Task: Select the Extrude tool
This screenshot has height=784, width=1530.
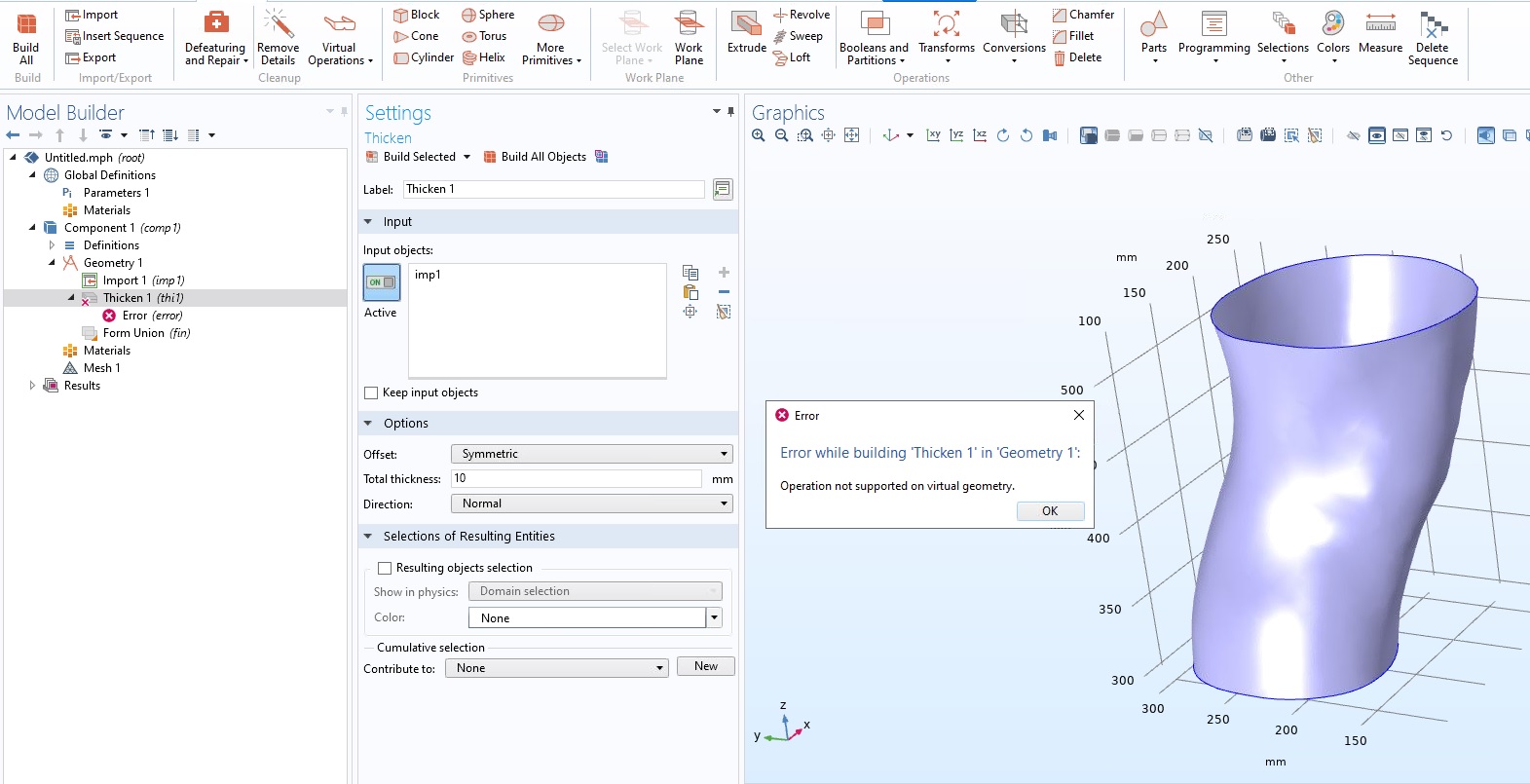Action: [746, 33]
